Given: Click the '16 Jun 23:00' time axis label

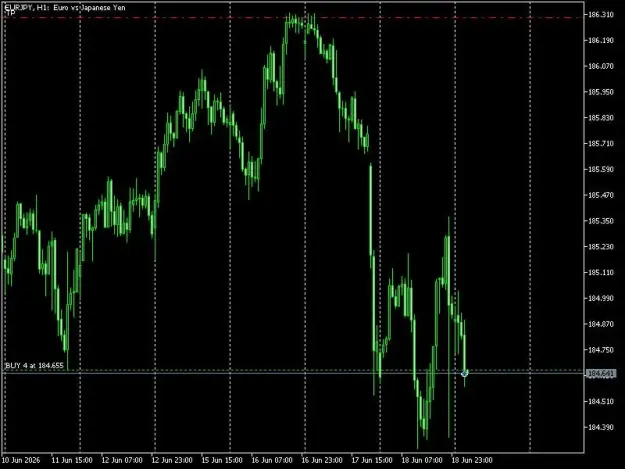Looking at the screenshot, I should (322, 460).
